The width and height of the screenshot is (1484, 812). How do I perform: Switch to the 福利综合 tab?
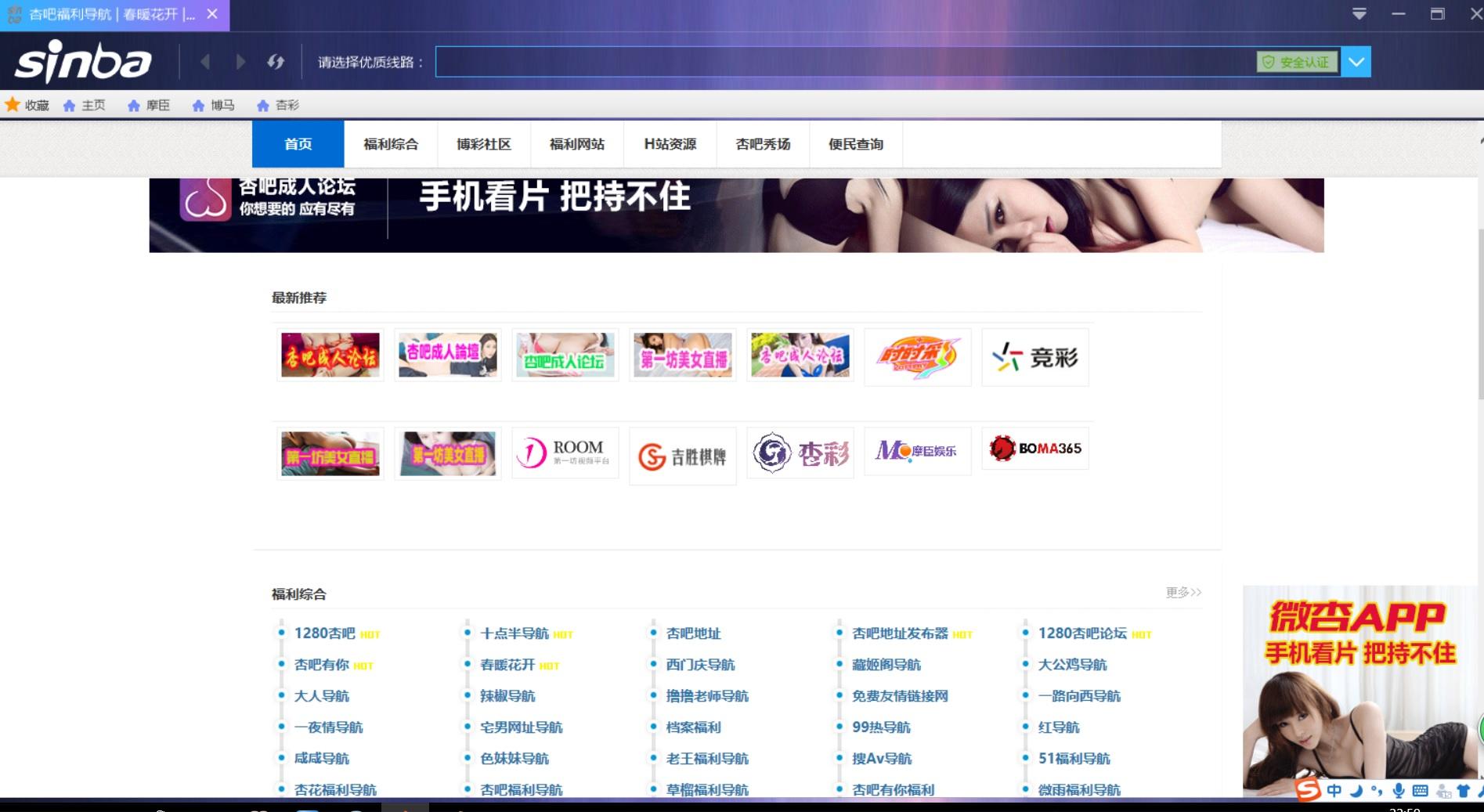coord(391,144)
